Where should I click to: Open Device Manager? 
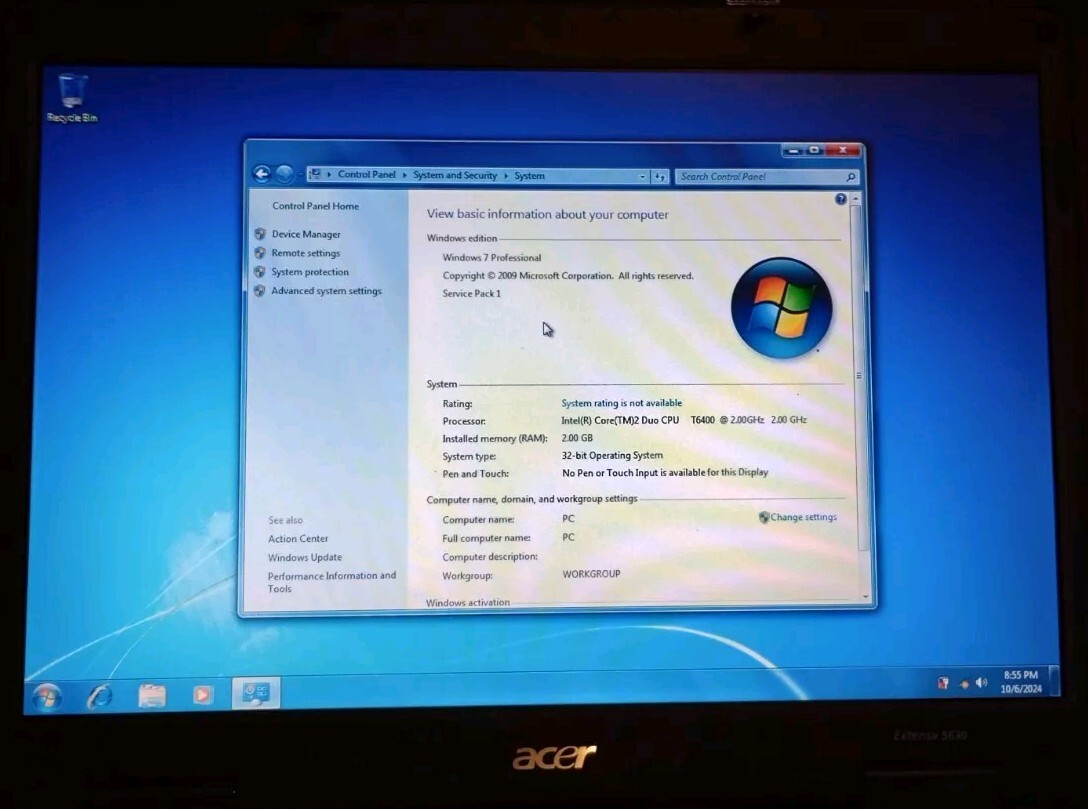(306, 235)
